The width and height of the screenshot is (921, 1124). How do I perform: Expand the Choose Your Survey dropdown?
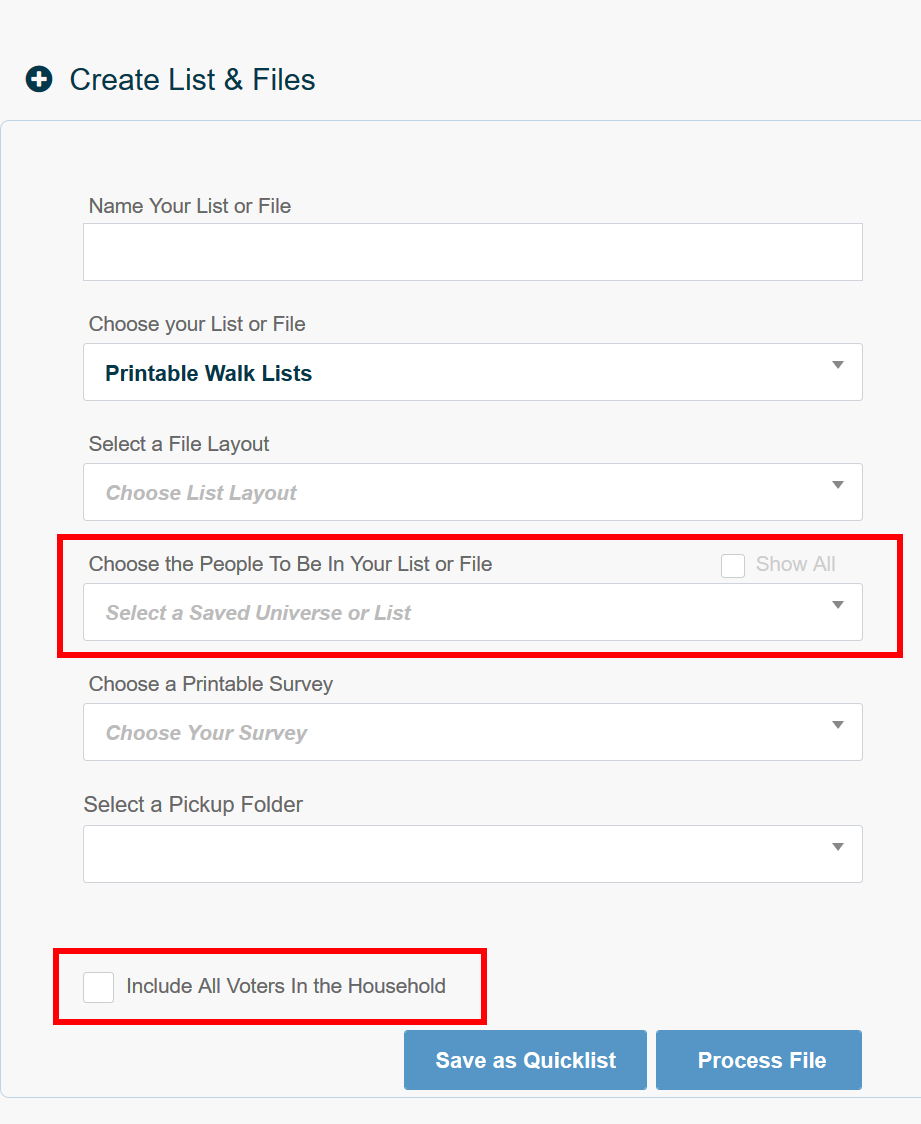[472, 732]
